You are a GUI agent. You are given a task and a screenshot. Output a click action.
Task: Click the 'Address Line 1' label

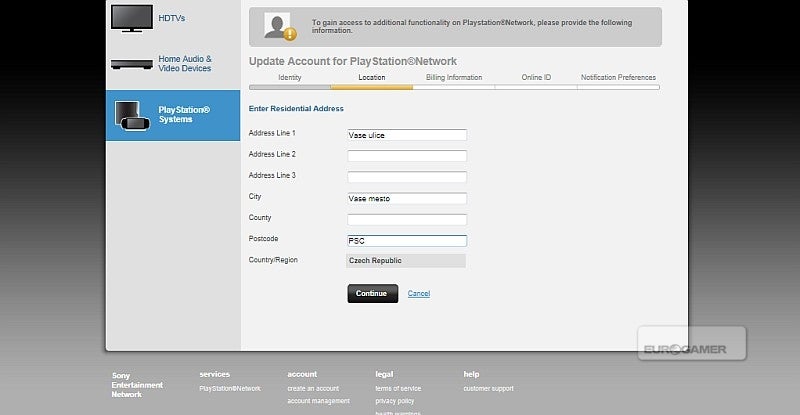(x=272, y=133)
